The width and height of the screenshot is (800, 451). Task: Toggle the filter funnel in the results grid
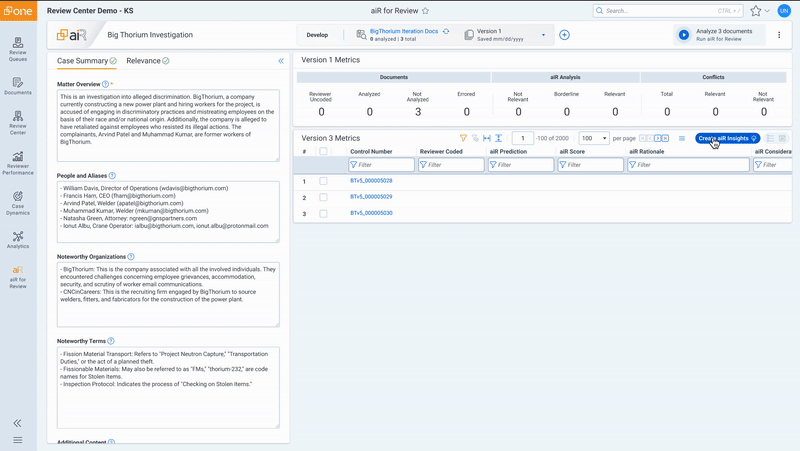(463, 138)
